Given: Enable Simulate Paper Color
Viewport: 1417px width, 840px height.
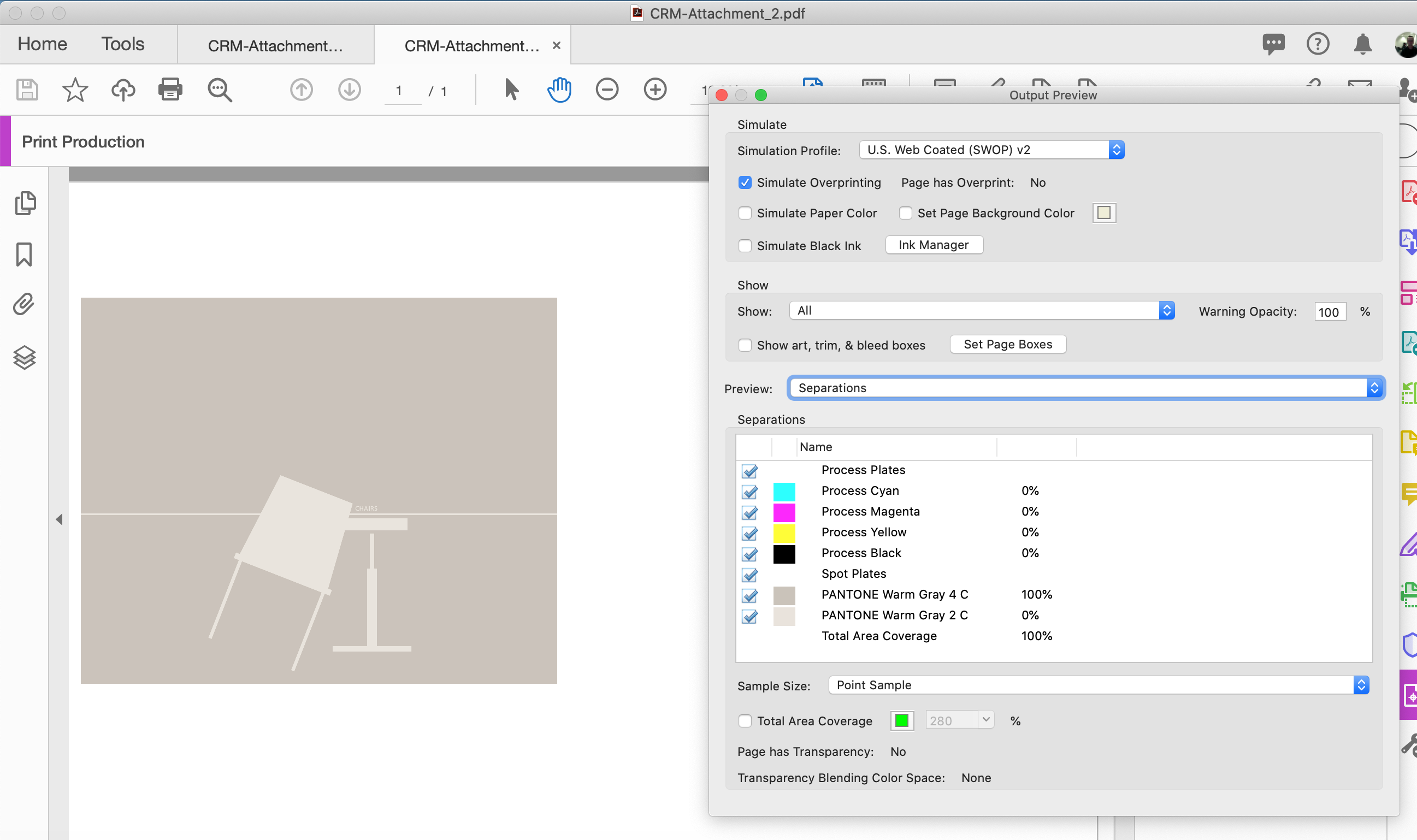Looking at the screenshot, I should pos(745,213).
